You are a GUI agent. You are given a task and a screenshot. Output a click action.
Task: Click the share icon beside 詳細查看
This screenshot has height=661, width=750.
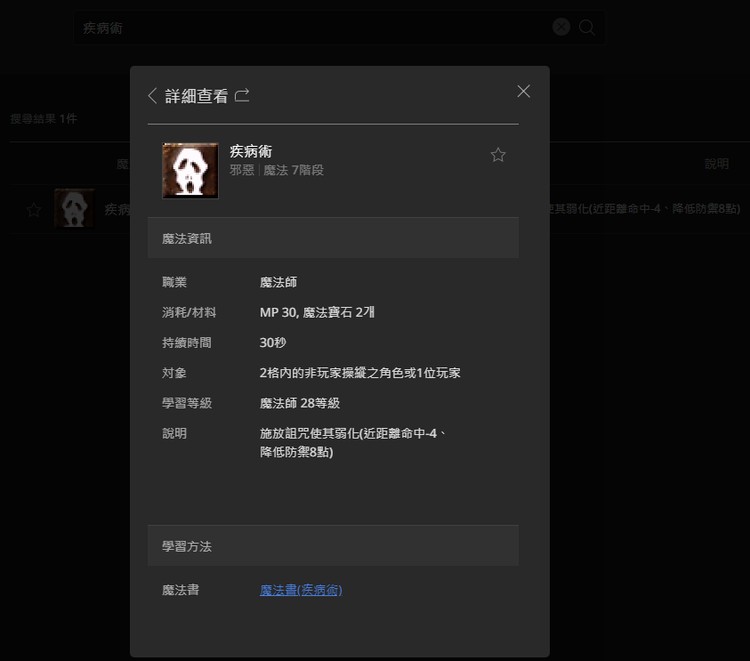(x=242, y=95)
